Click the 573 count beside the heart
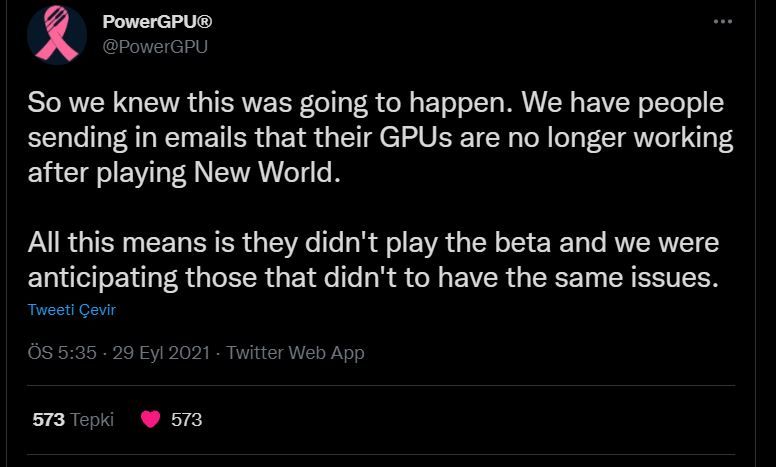 pos(187,420)
